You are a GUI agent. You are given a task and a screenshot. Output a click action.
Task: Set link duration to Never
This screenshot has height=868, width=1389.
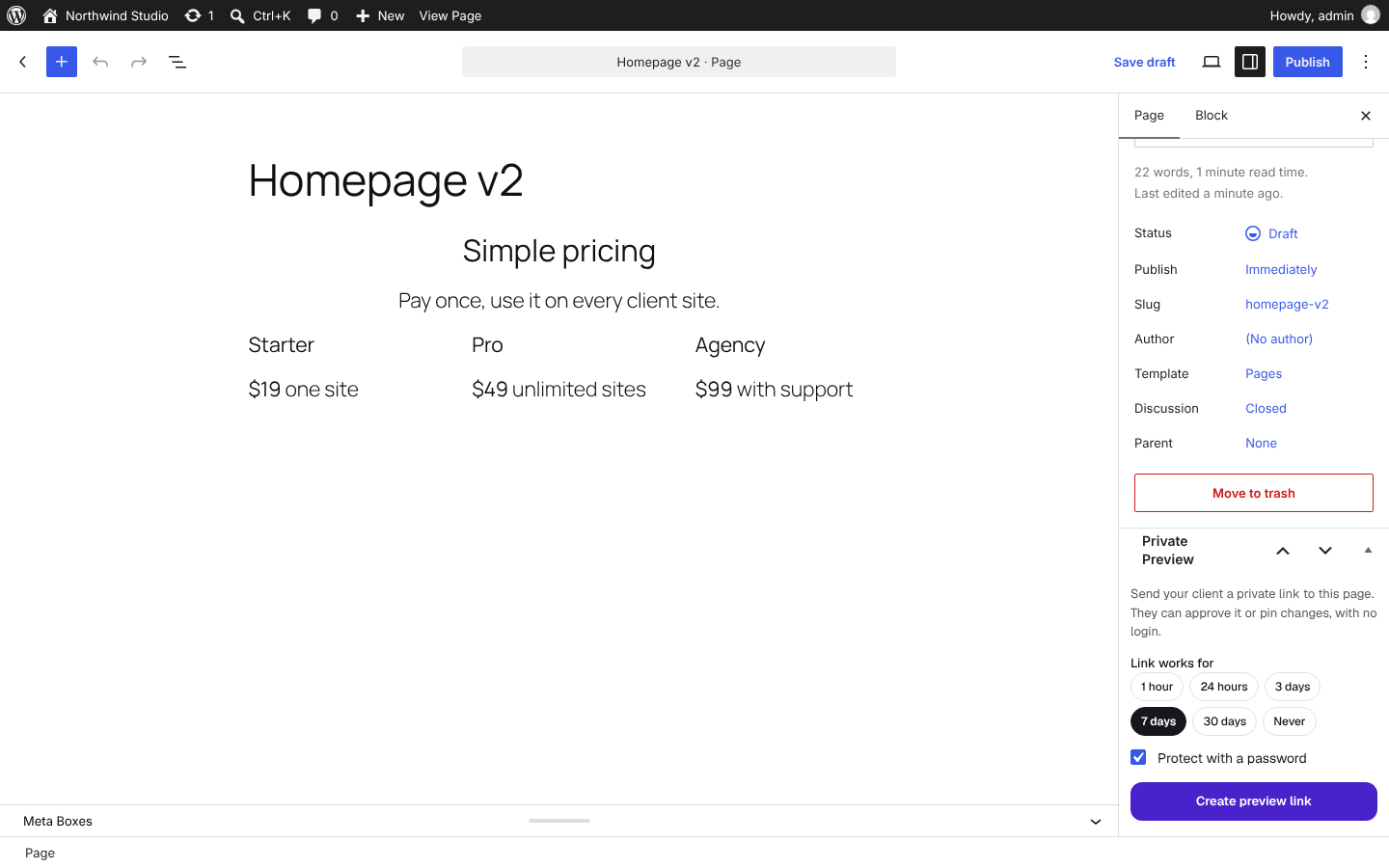click(1290, 721)
